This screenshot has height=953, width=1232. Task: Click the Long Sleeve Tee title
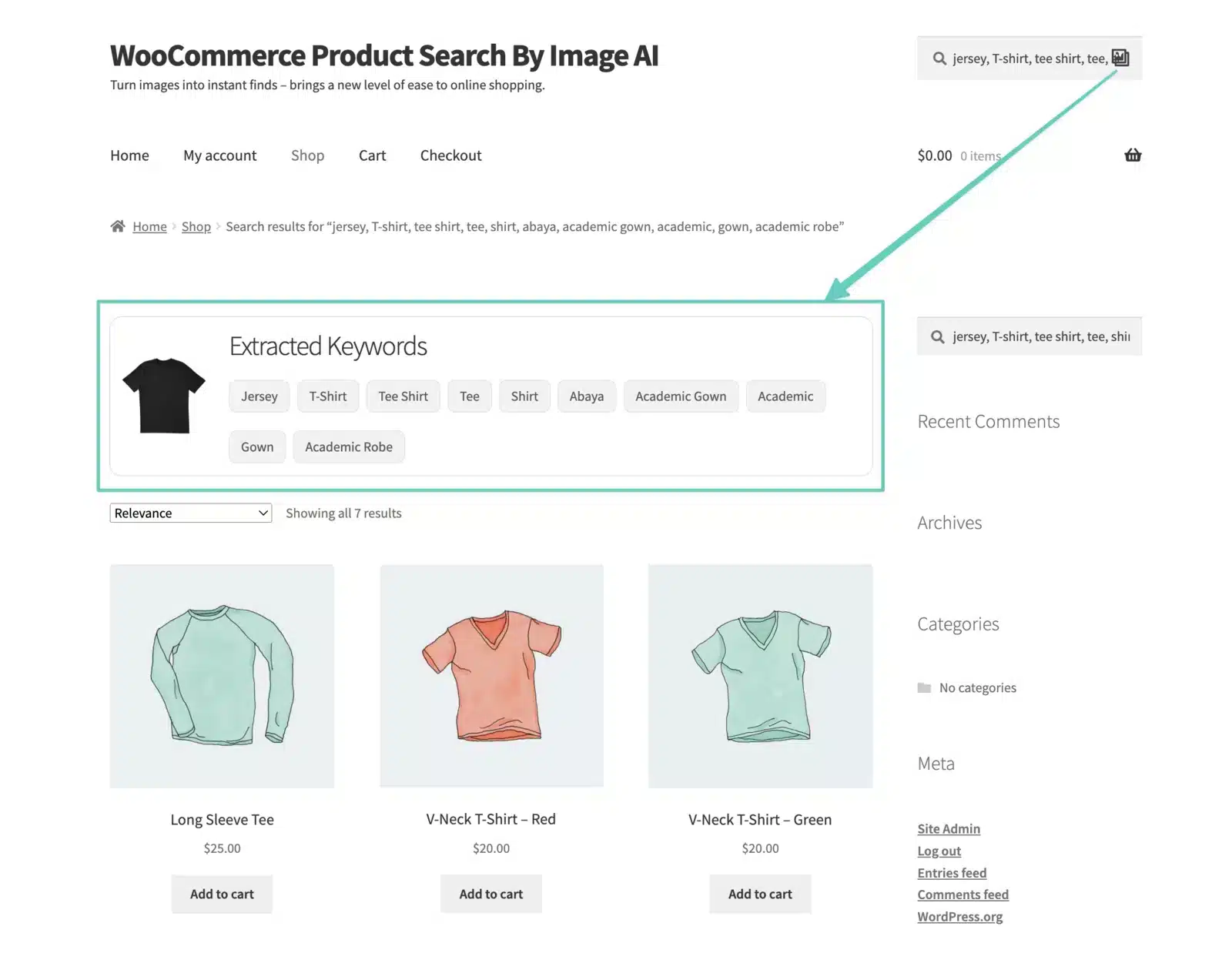[222, 820]
